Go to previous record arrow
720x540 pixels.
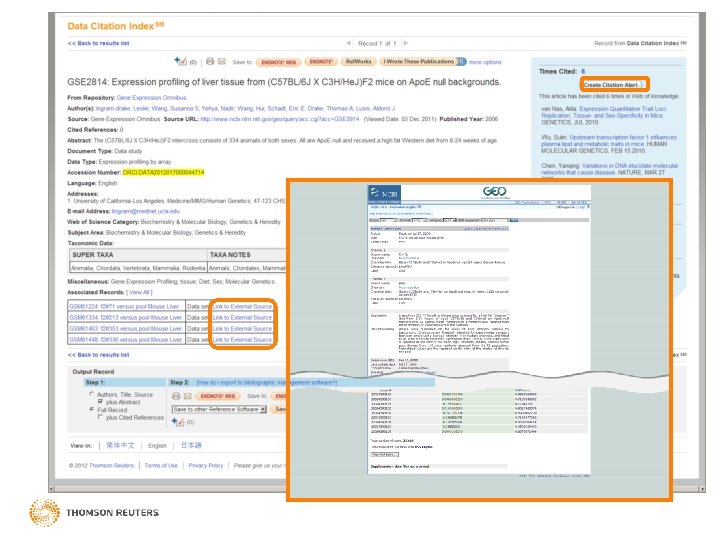349,43
